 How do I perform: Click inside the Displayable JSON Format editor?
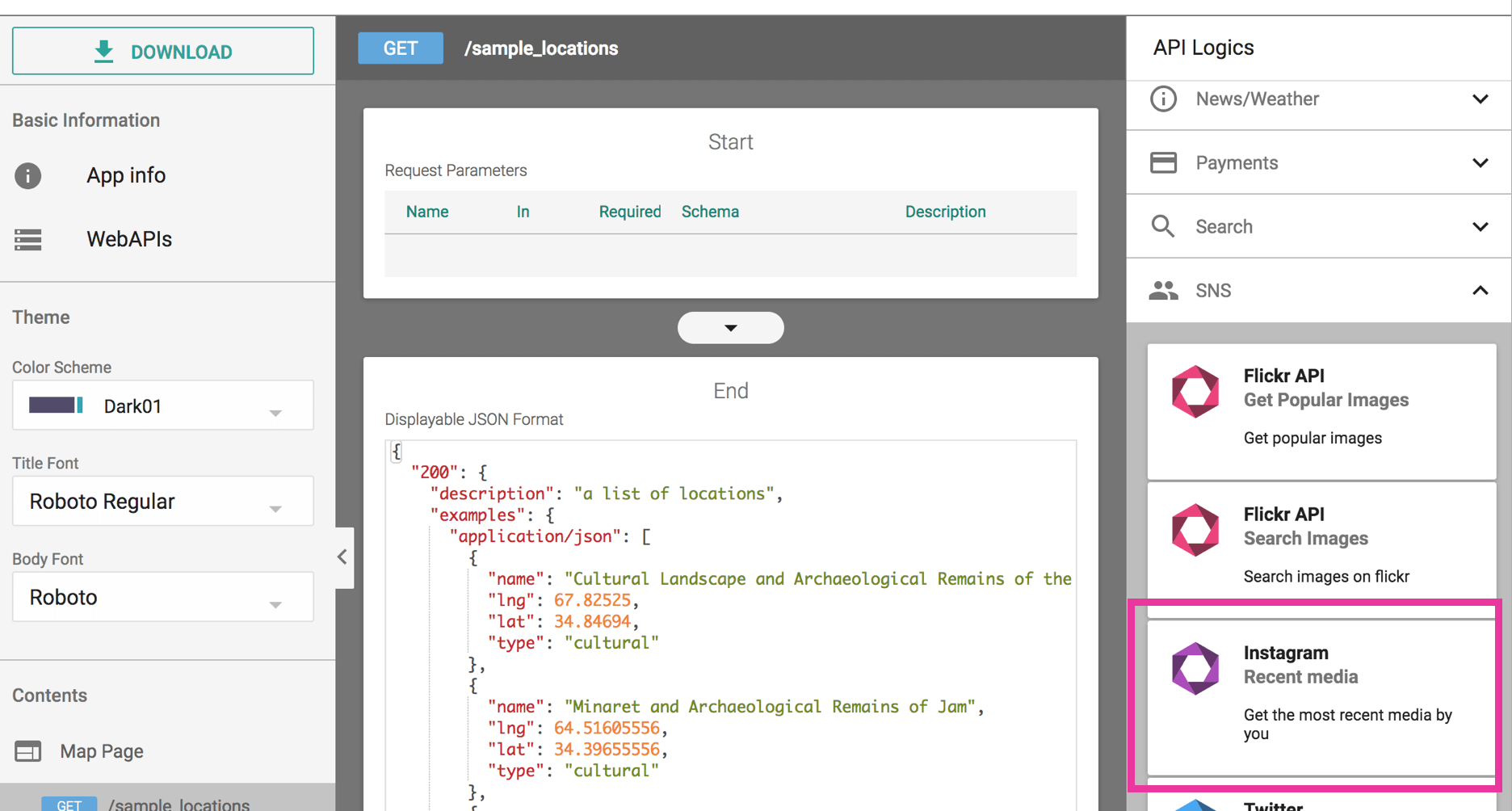click(731, 625)
